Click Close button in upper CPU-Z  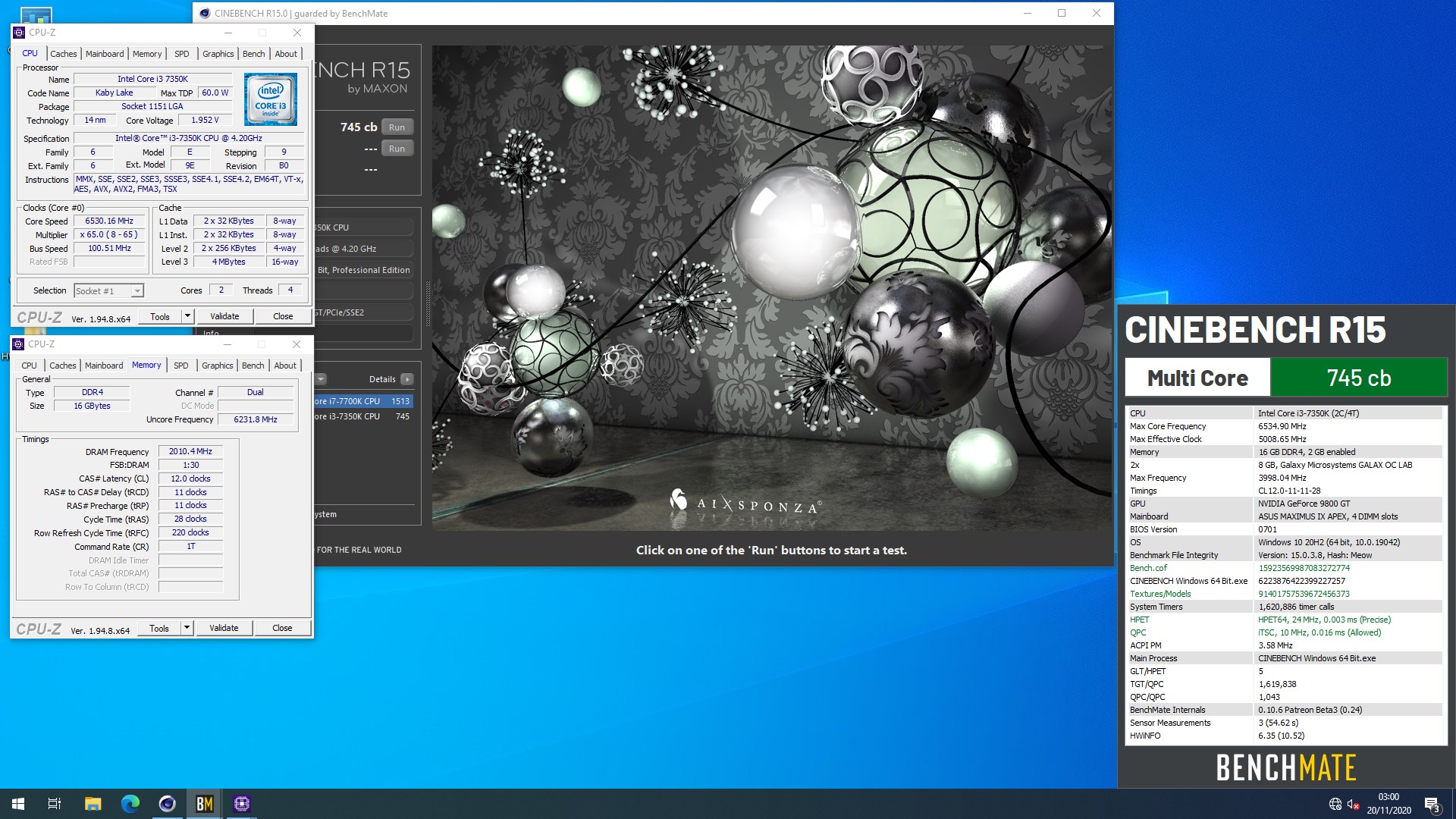point(283,316)
